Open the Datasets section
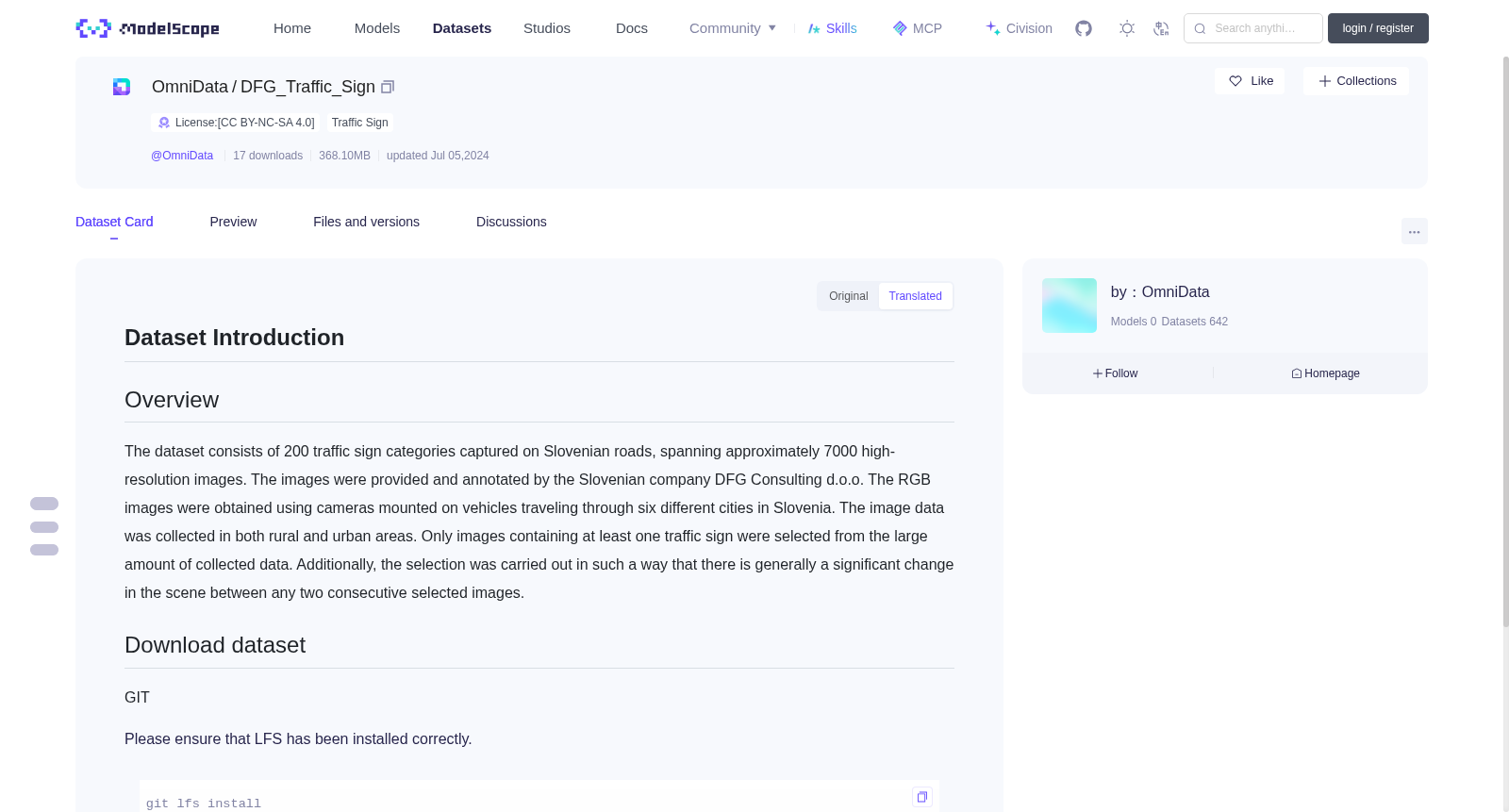1509x812 pixels. point(462,28)
